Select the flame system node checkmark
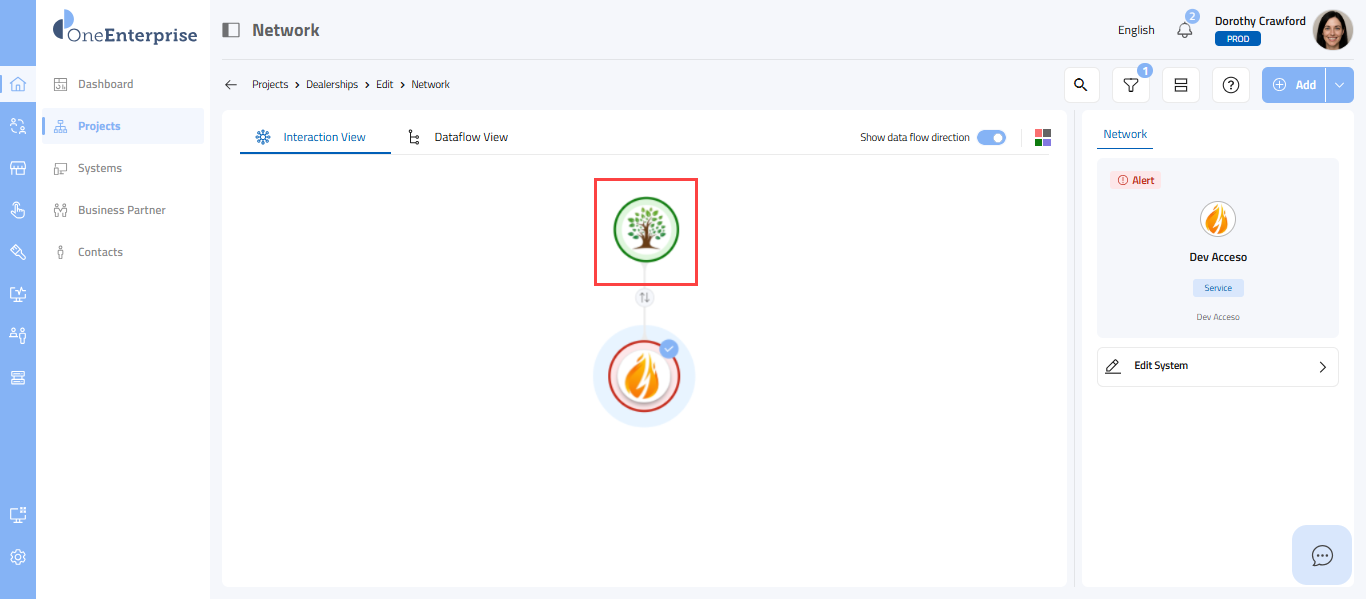The width and height of the screenshot is (1366, 599). [669, 349]
